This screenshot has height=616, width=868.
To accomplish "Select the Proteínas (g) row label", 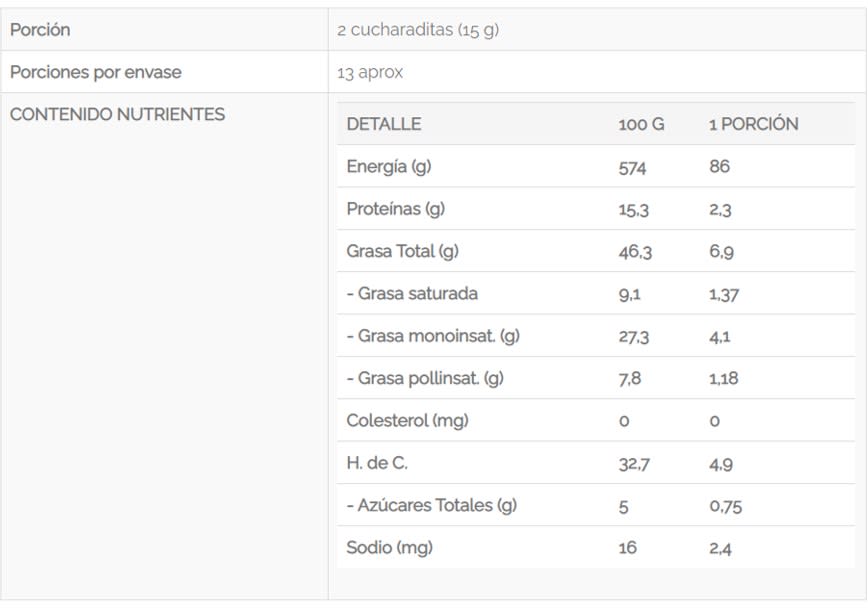I will click(395, 209).
